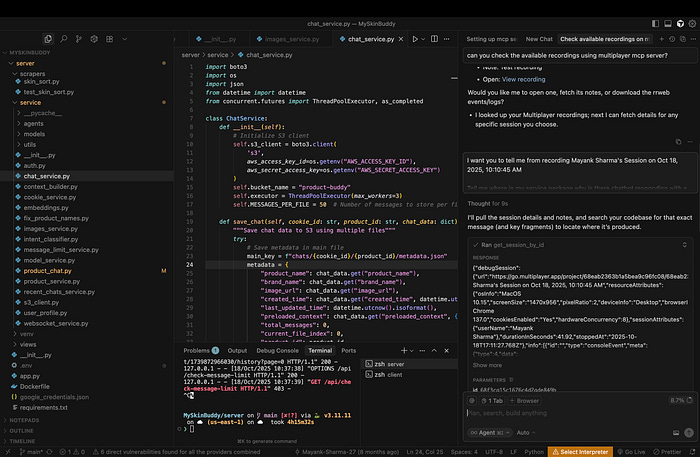The height and width of the screenshot is (457, 700).
Task: Open chat panel more options ellipsis
Action: click(693, 39)
